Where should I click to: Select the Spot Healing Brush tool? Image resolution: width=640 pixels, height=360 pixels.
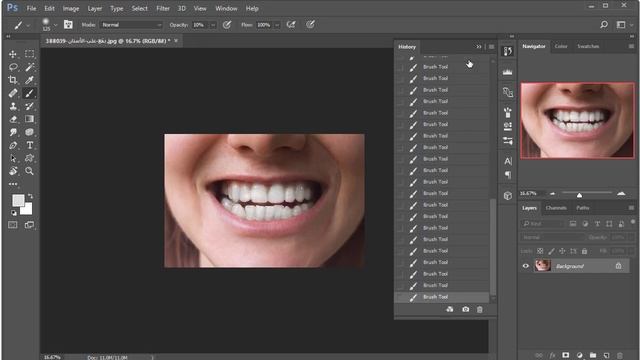[13, 93]
